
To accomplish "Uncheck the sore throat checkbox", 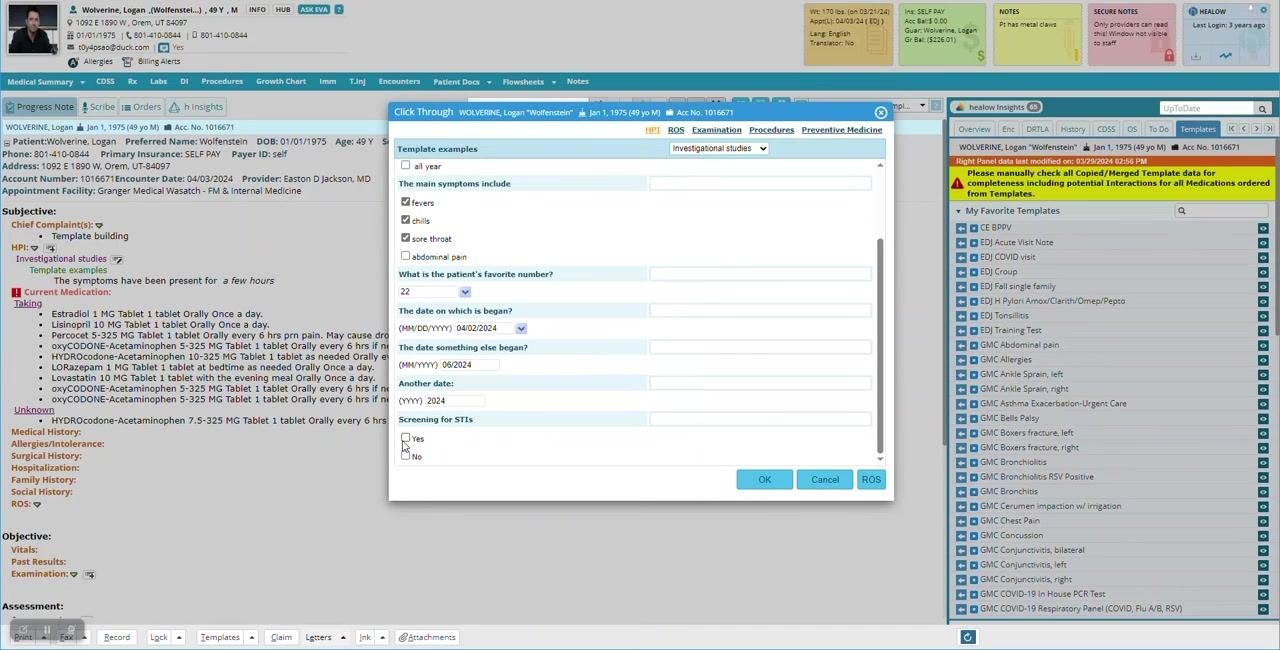I will pyautogui.click(x=405, y=238).
